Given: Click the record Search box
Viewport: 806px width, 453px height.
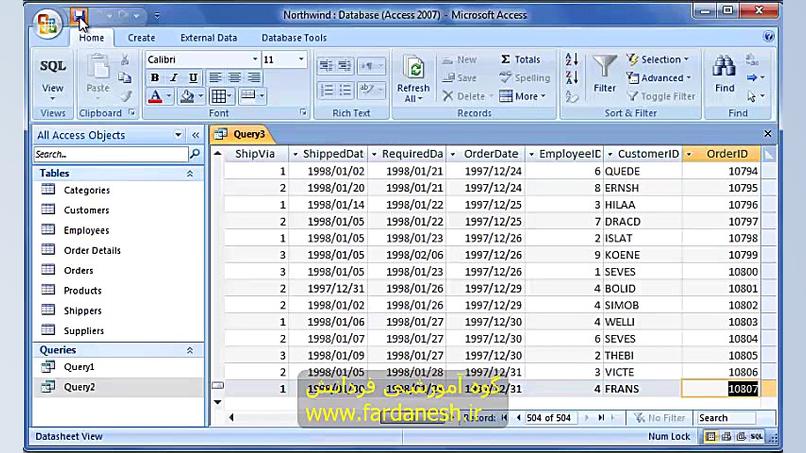Looking at the screenshot, I should [x=725, y=418].
